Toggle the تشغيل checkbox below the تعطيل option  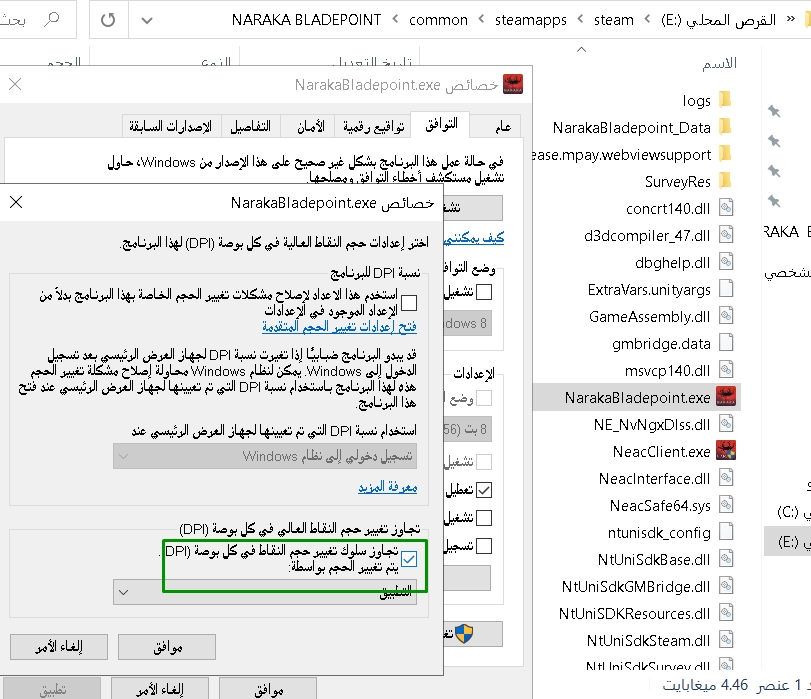coord(484,517)
